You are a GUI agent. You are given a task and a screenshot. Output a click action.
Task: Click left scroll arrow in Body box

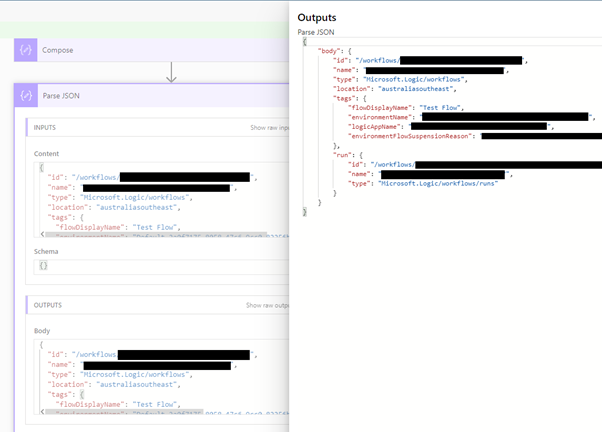(x=42, y=411)
